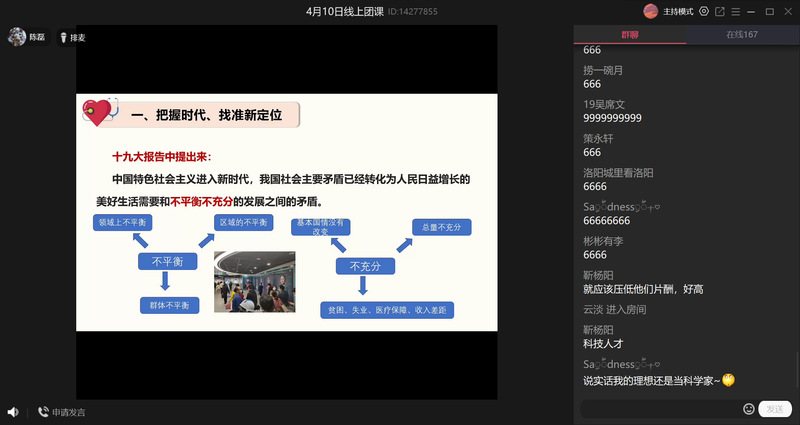The height and width of the screenshot is (425, 800).
Task: Open the hamburger menu in title bar
Action: point(736,12)
